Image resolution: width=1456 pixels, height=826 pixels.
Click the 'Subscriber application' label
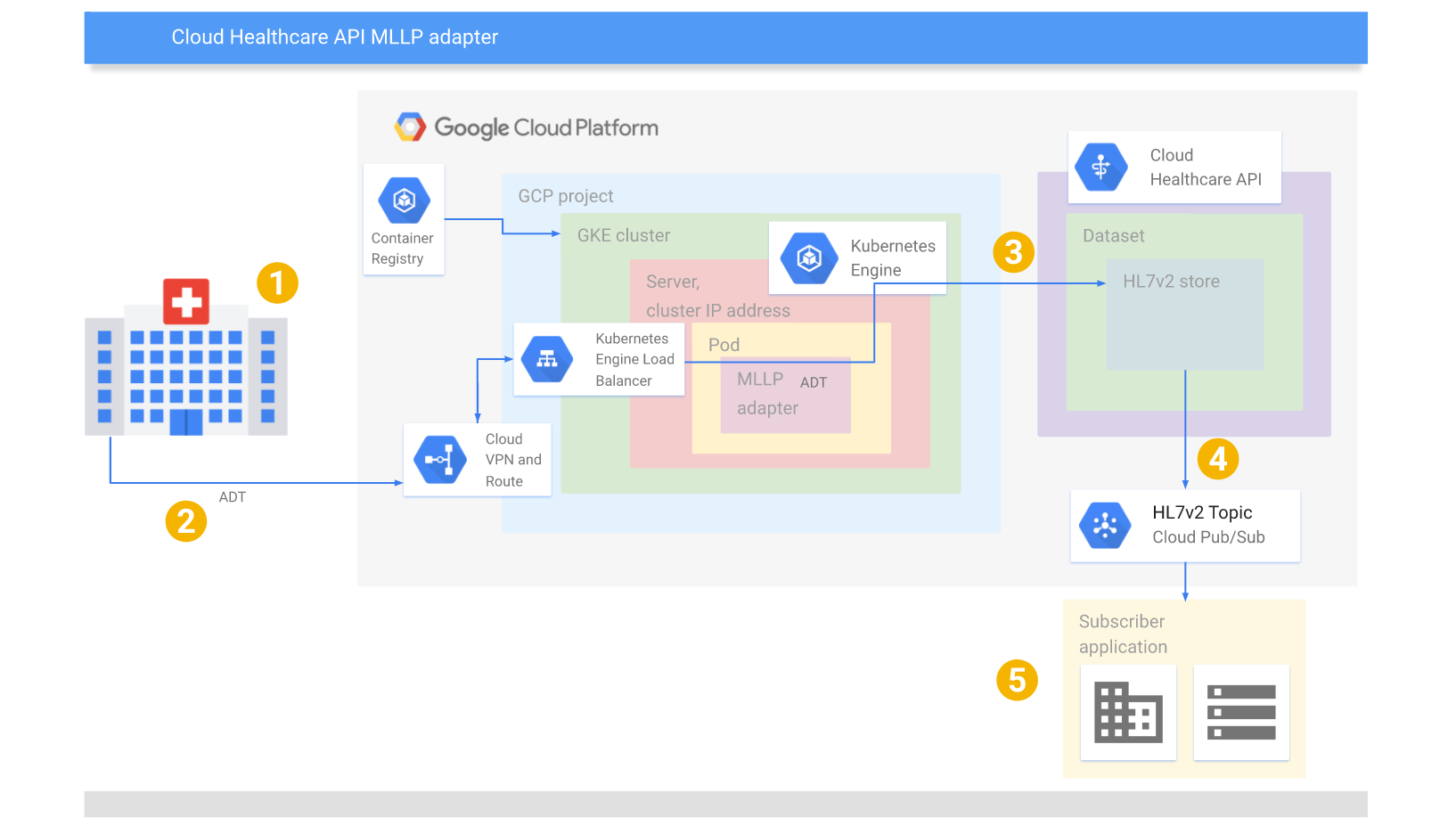pyautogui.click(x=1123, y=634)
